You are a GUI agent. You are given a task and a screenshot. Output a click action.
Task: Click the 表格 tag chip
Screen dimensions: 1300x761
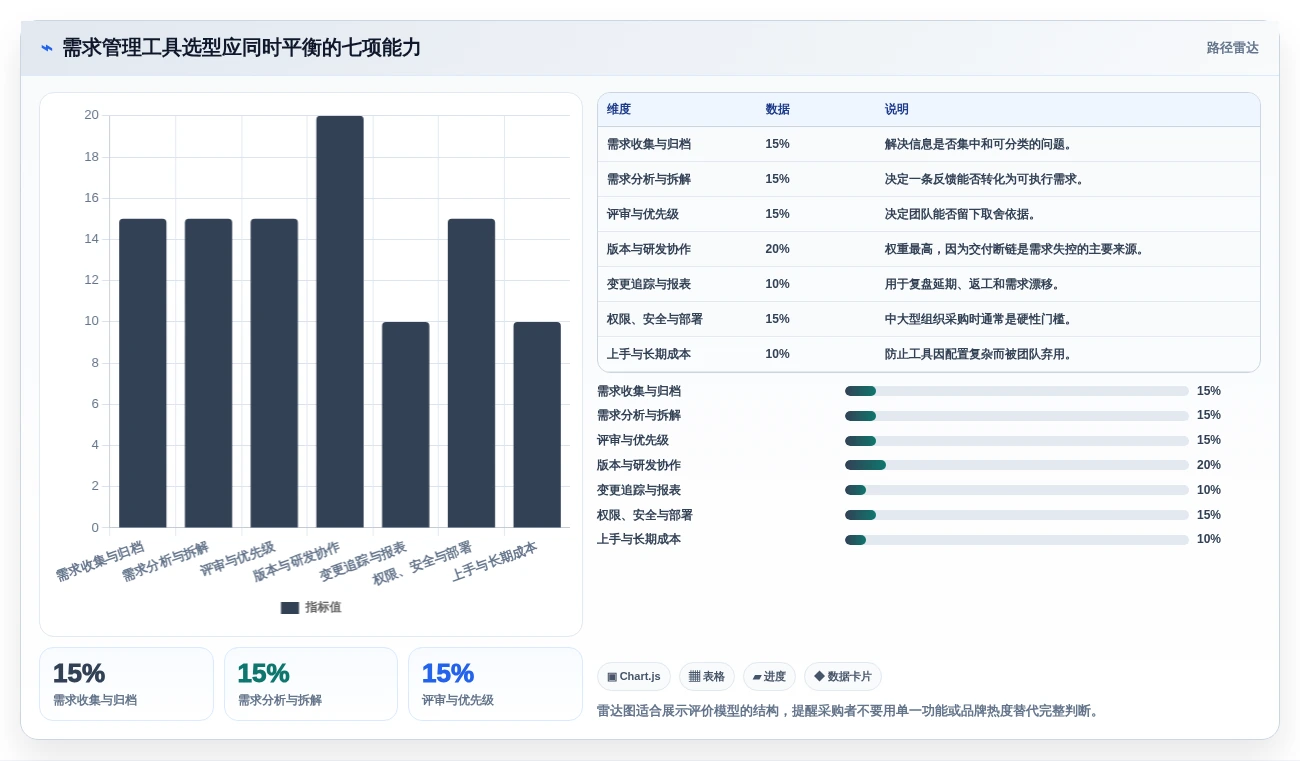707,677
